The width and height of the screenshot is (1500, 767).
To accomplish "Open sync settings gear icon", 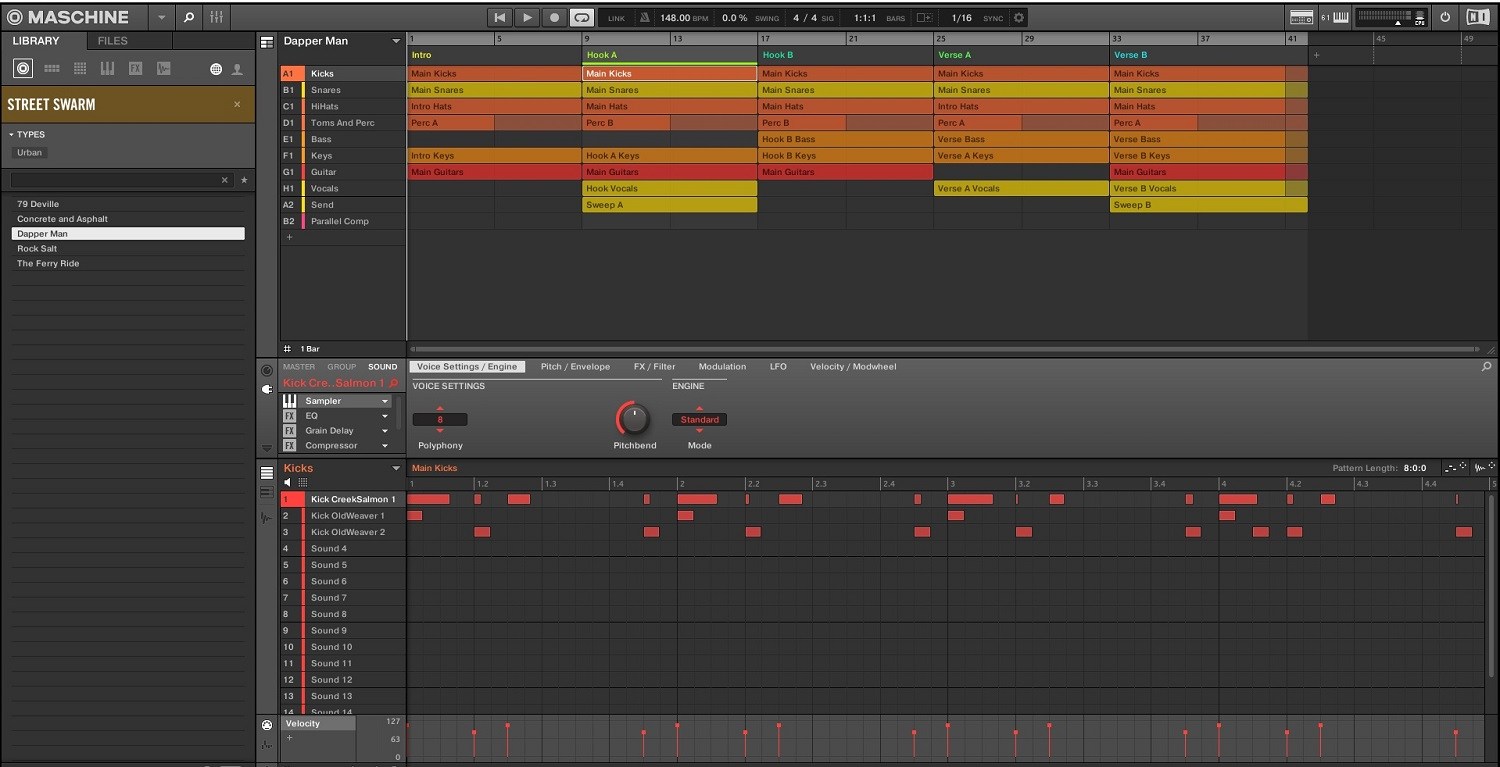I will [x=1019, y=17].
